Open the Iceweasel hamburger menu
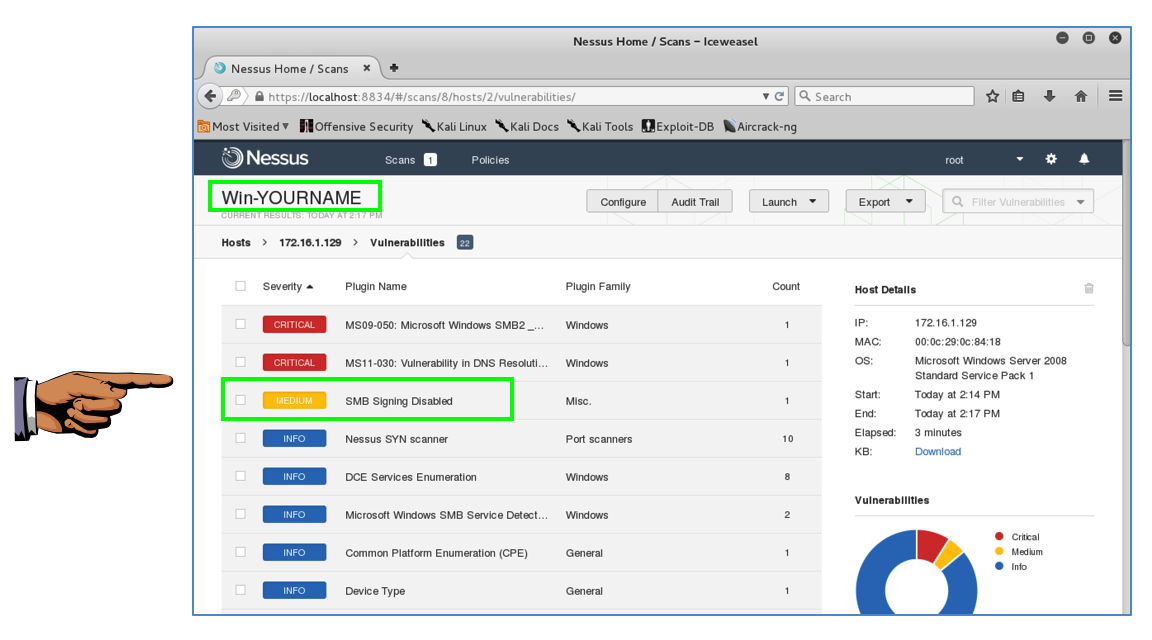The image size is (1152, 640). coord(1115,96)
